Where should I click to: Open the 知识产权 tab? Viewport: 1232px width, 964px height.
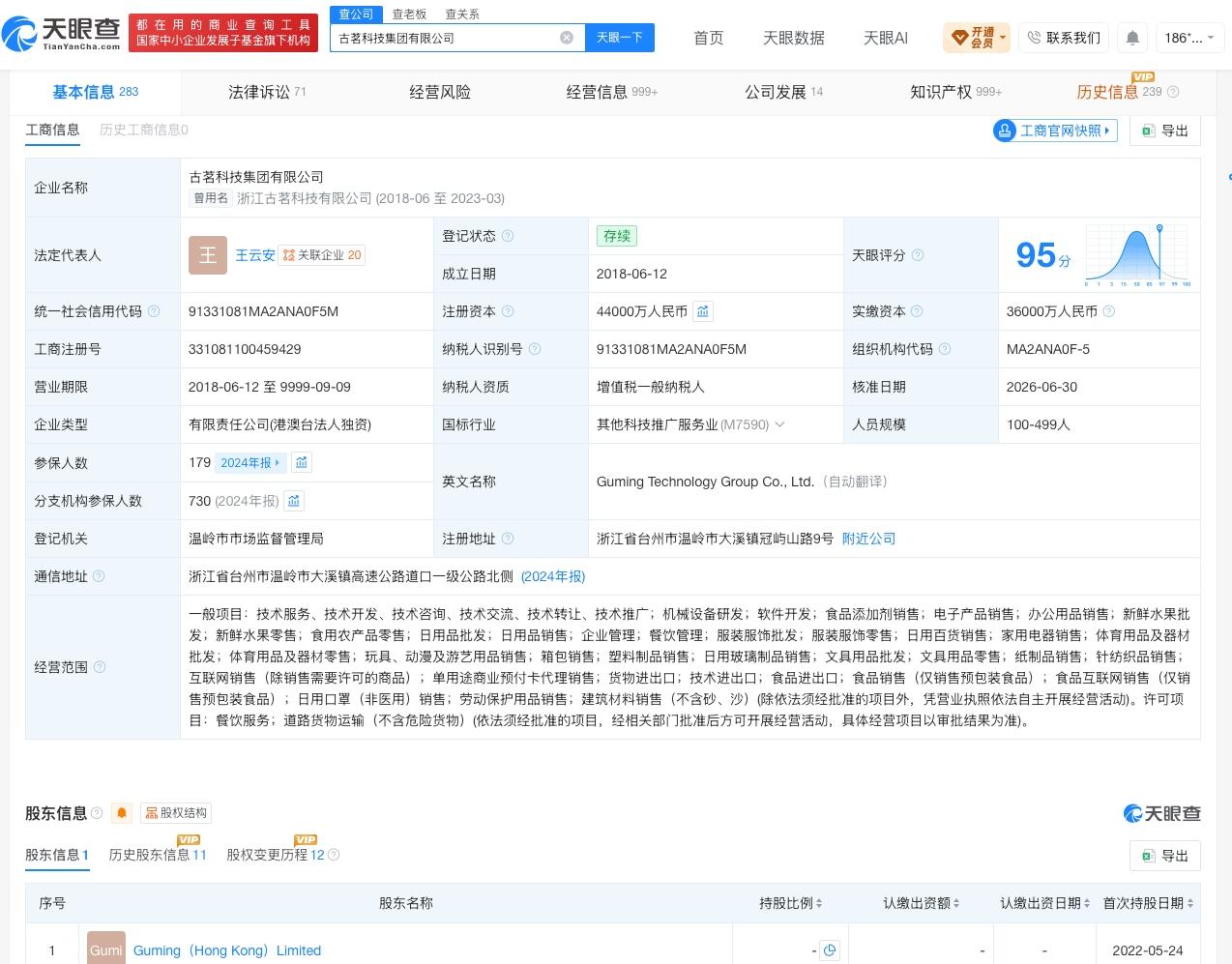pos(956,92)
